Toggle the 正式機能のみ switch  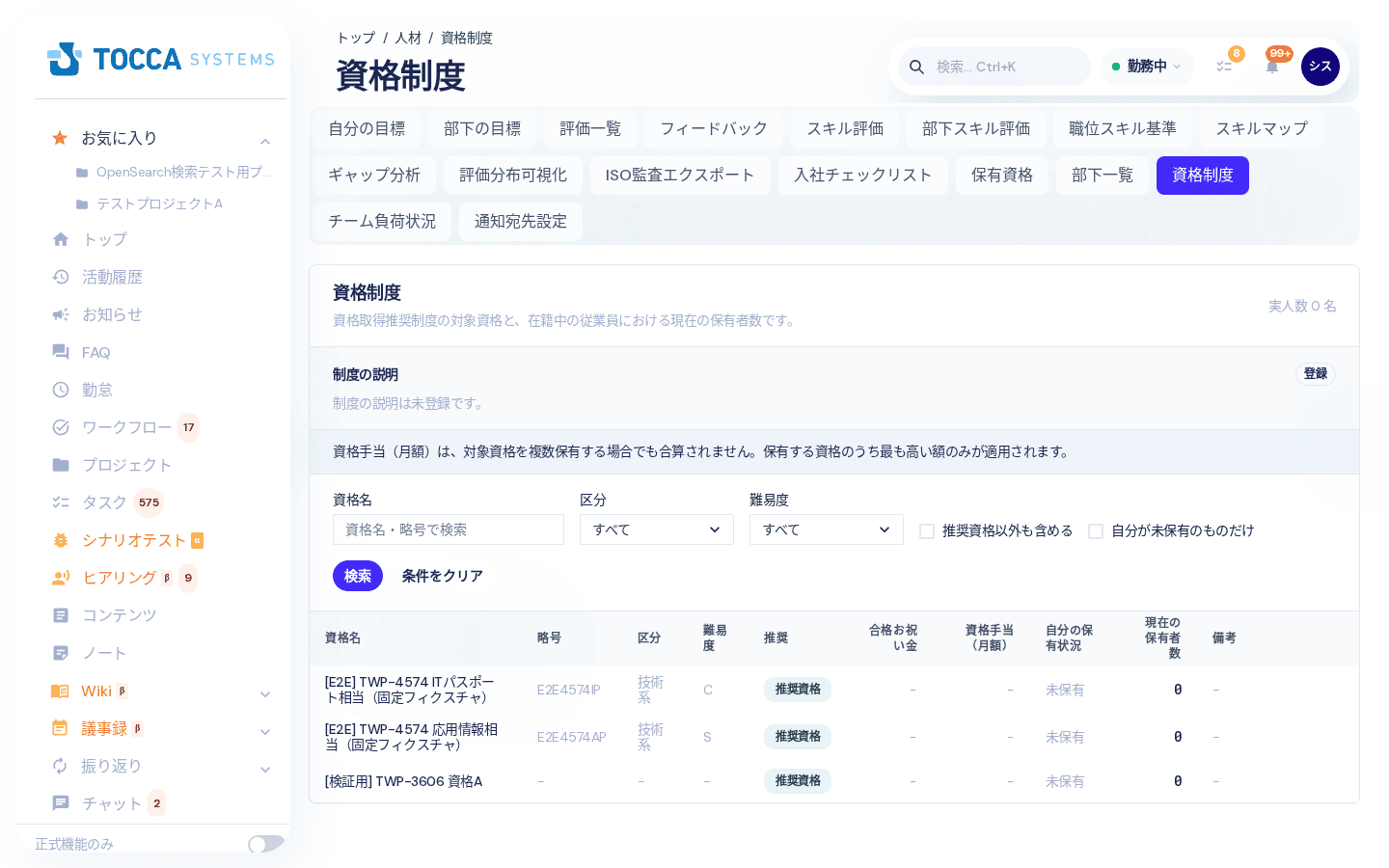pos(266,844)
